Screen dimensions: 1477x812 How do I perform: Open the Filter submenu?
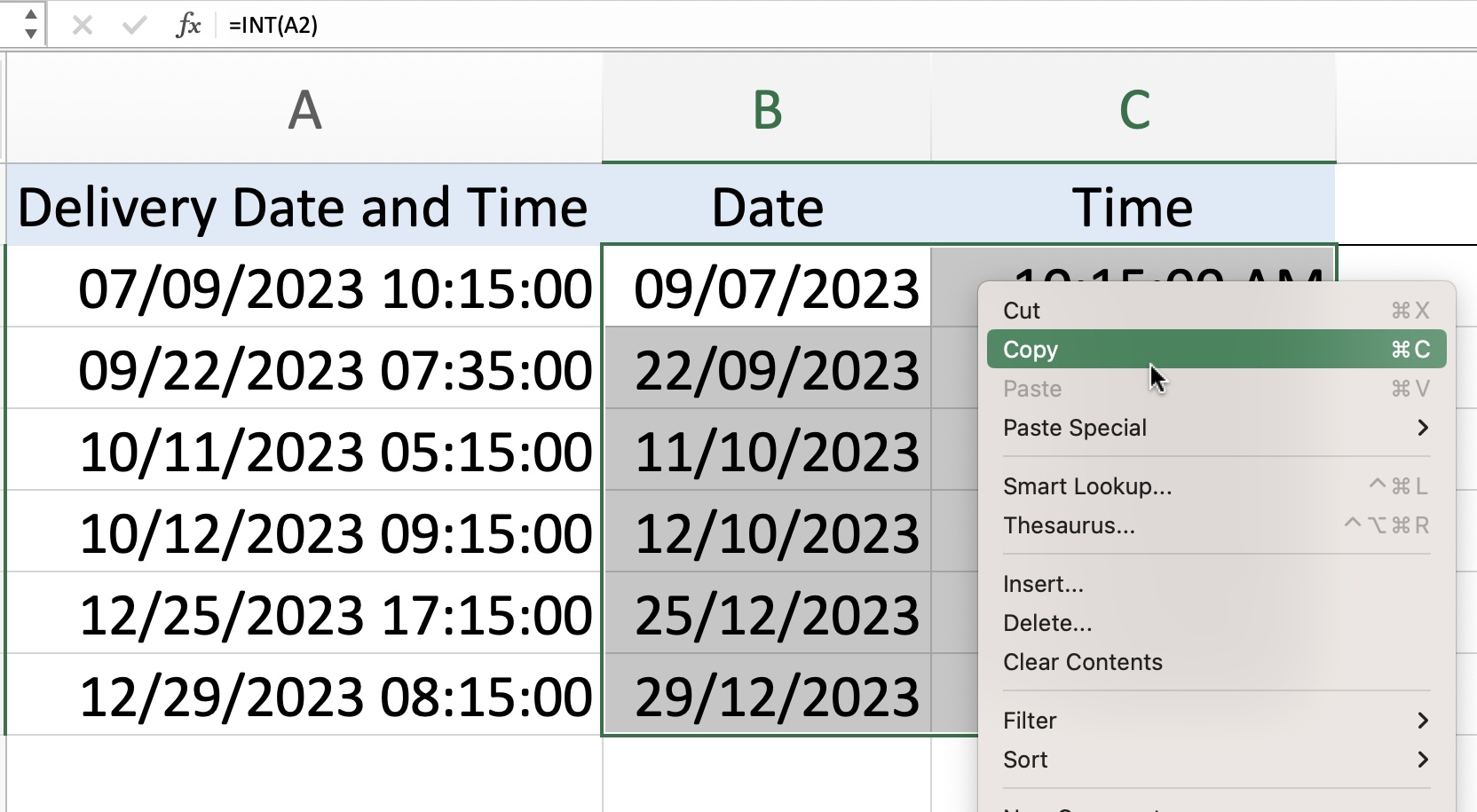pyautogui.click(x=1216, y=721)
